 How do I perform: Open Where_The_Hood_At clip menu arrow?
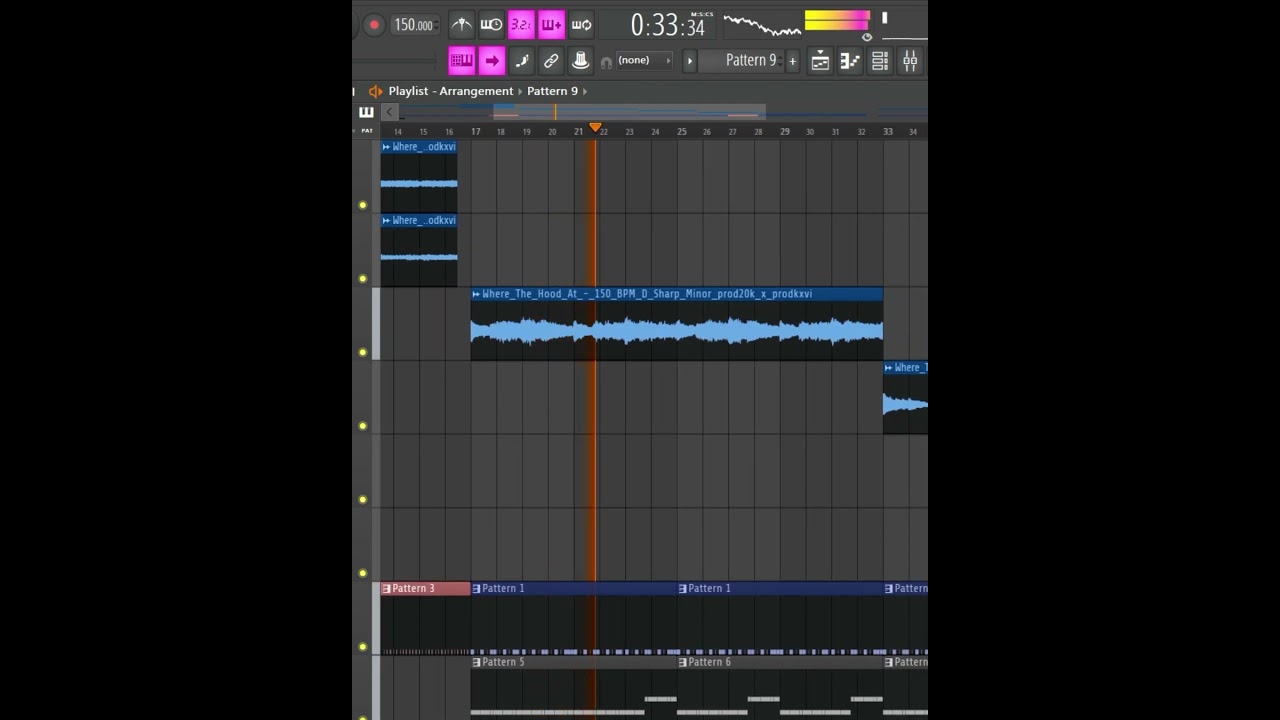coord(476,294)
